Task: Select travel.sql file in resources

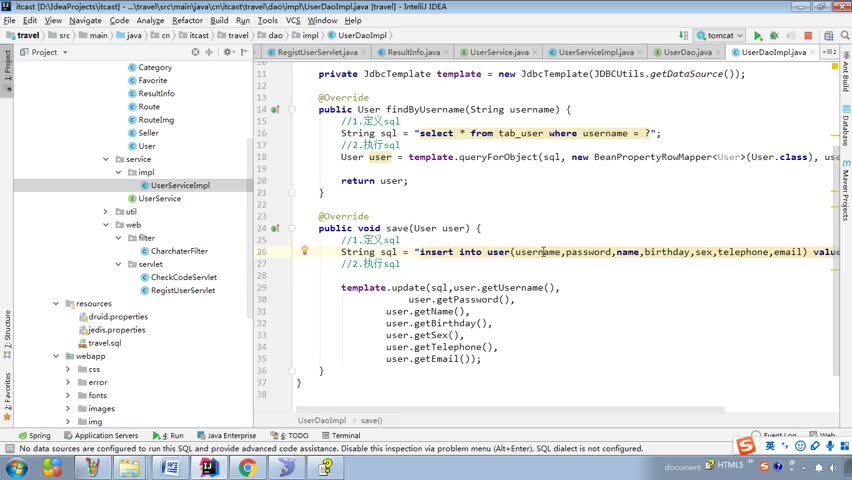Action: point(104,343)
